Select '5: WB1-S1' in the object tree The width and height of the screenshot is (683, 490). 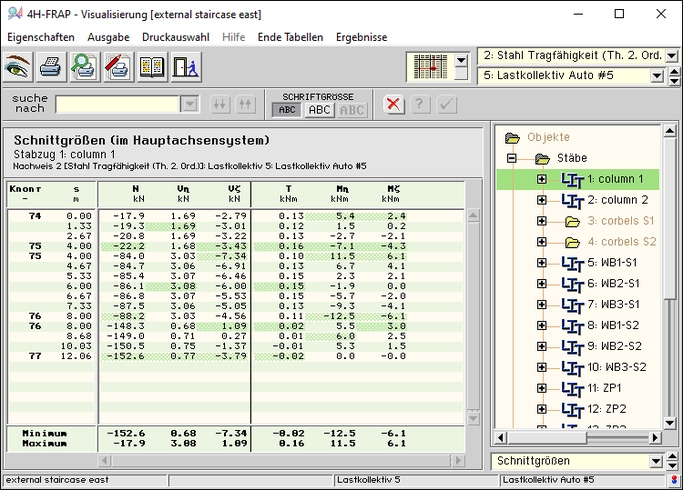click(616, 263)
